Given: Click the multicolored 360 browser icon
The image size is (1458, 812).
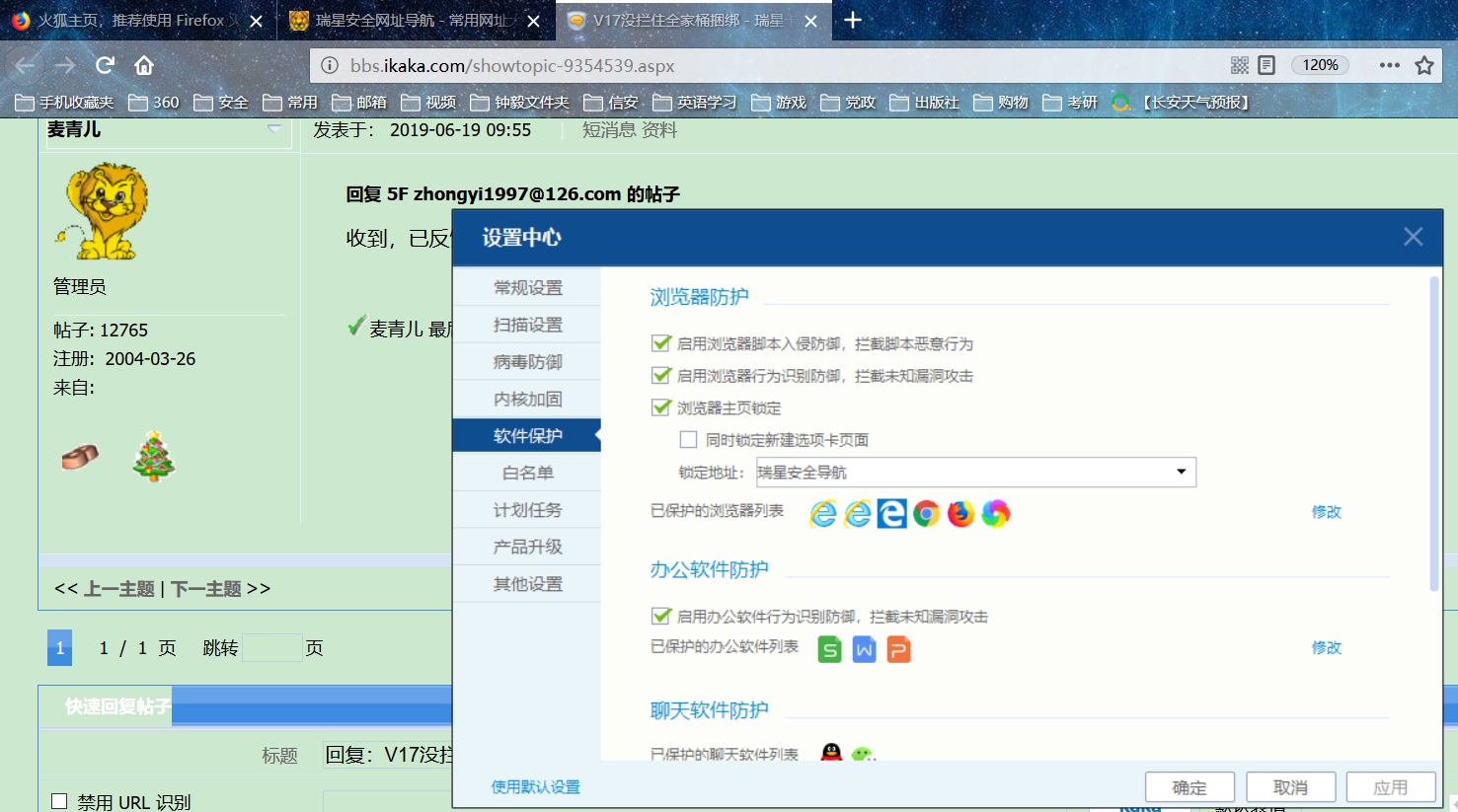Looking at the screenshot, I should 995,513.
